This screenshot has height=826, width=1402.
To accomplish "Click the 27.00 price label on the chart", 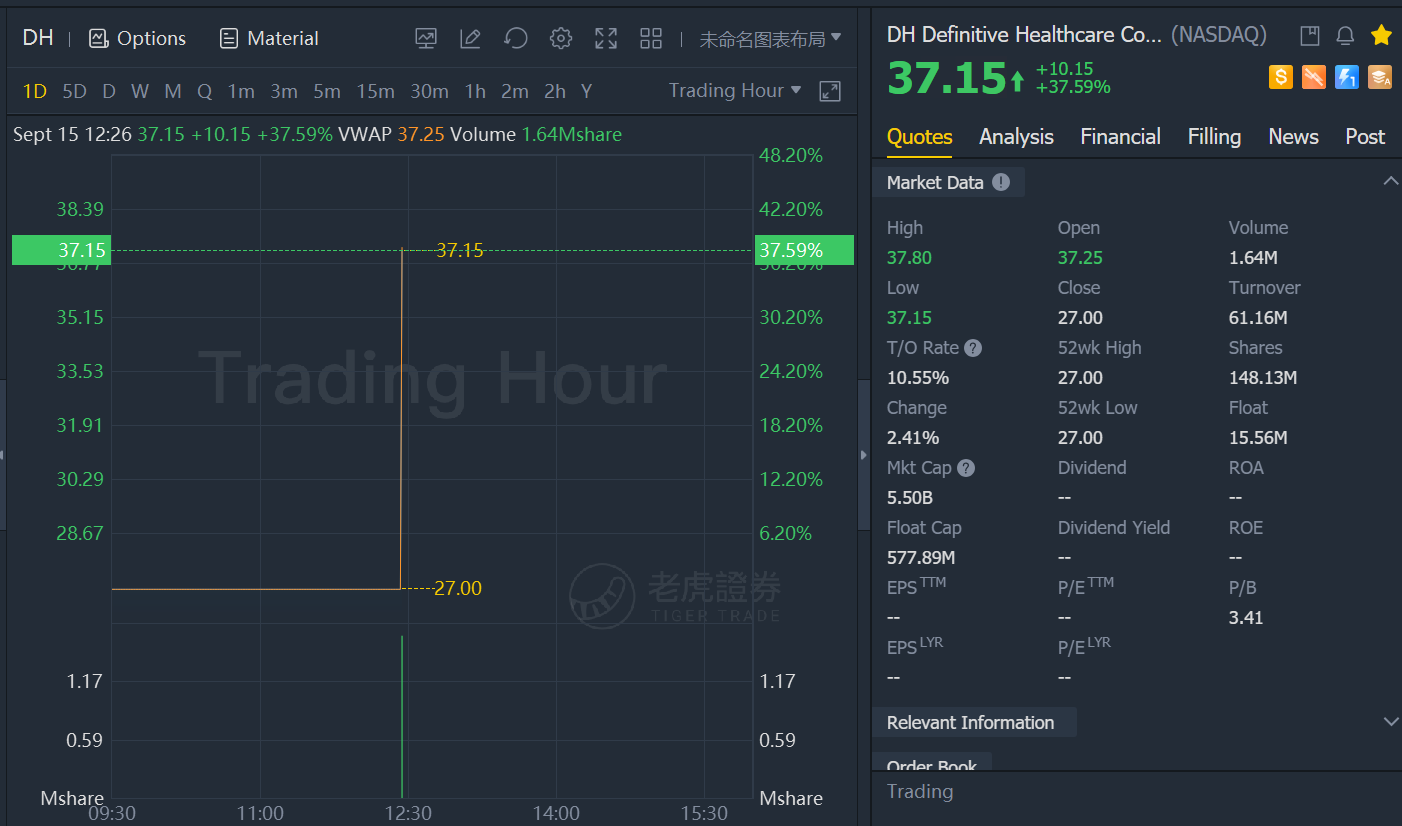I will point(458,588).
